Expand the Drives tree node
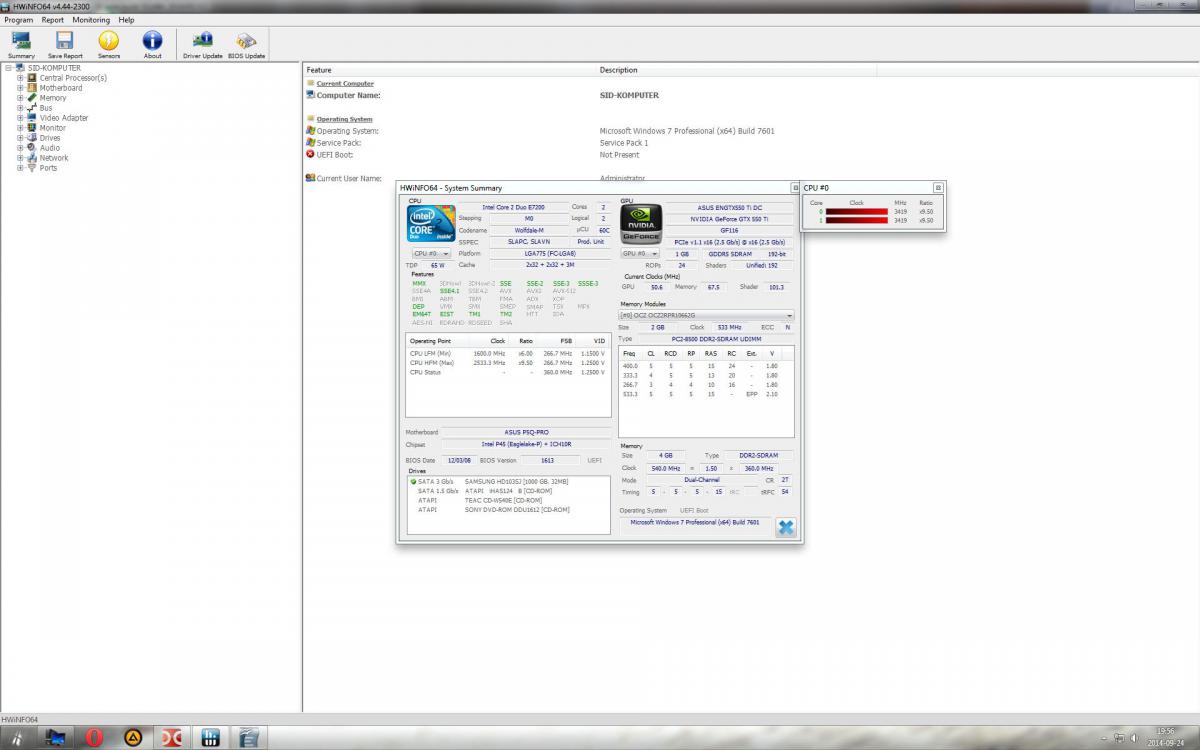 point(20,138)
